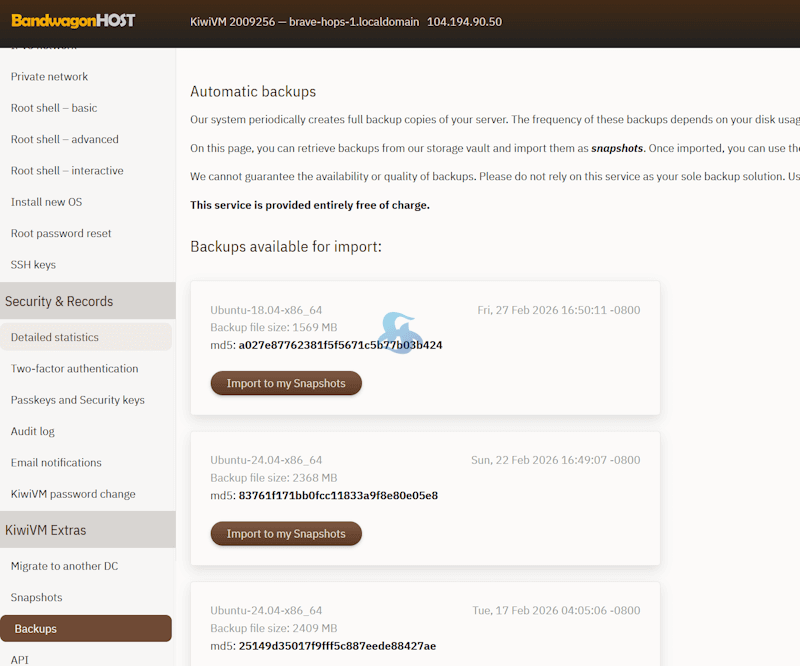Open Root password reset
The width and height of the screenshot is (800, 666).
pos(61,234)
